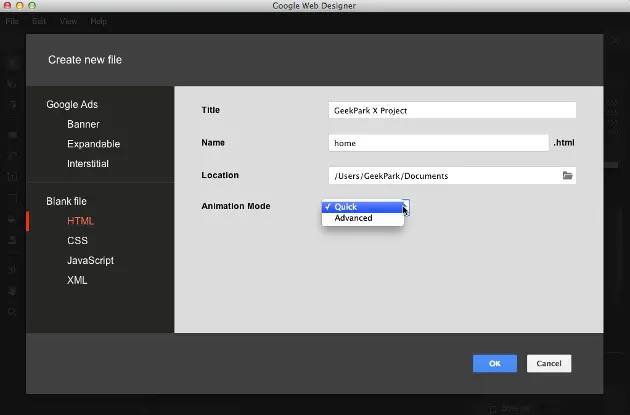Open the View menu
The height and width of the screenshot is (415, 630).
pyautogui.click(x=68, y=21)
